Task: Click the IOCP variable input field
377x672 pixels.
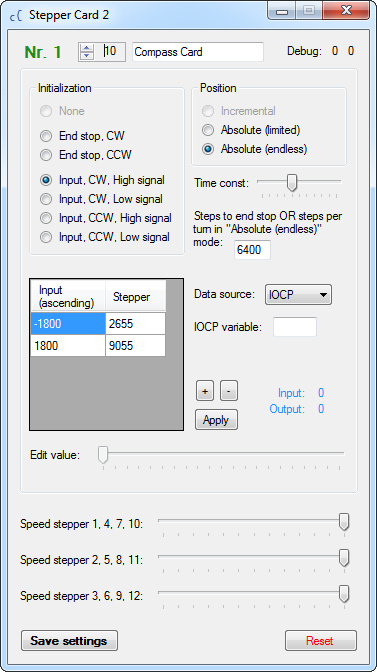Action: point(295,327)
